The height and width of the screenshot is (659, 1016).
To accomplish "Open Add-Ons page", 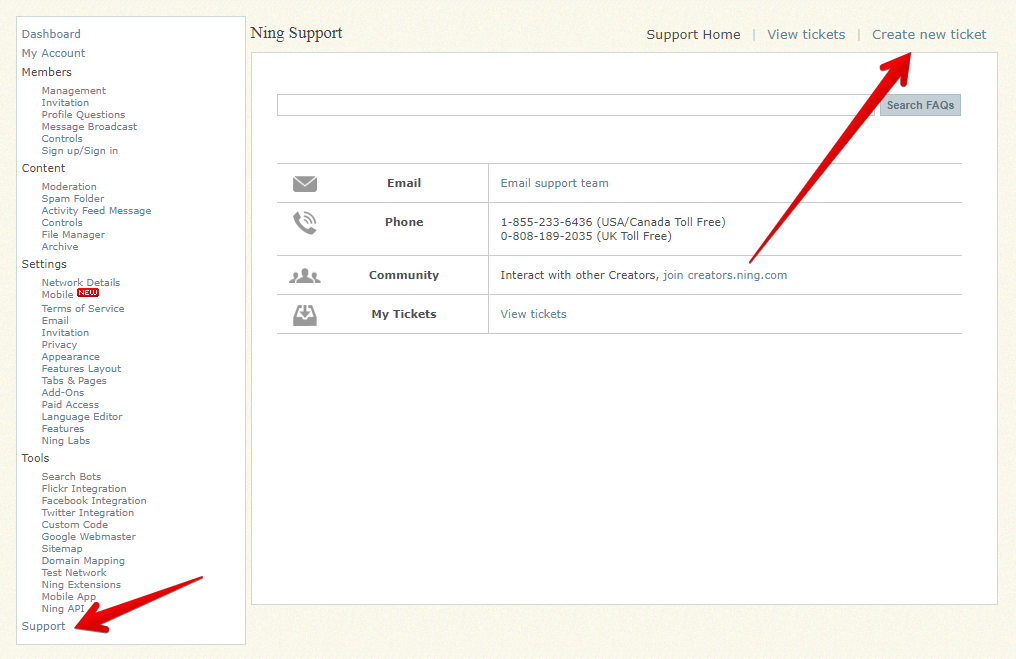I will (x=63, y=393).
